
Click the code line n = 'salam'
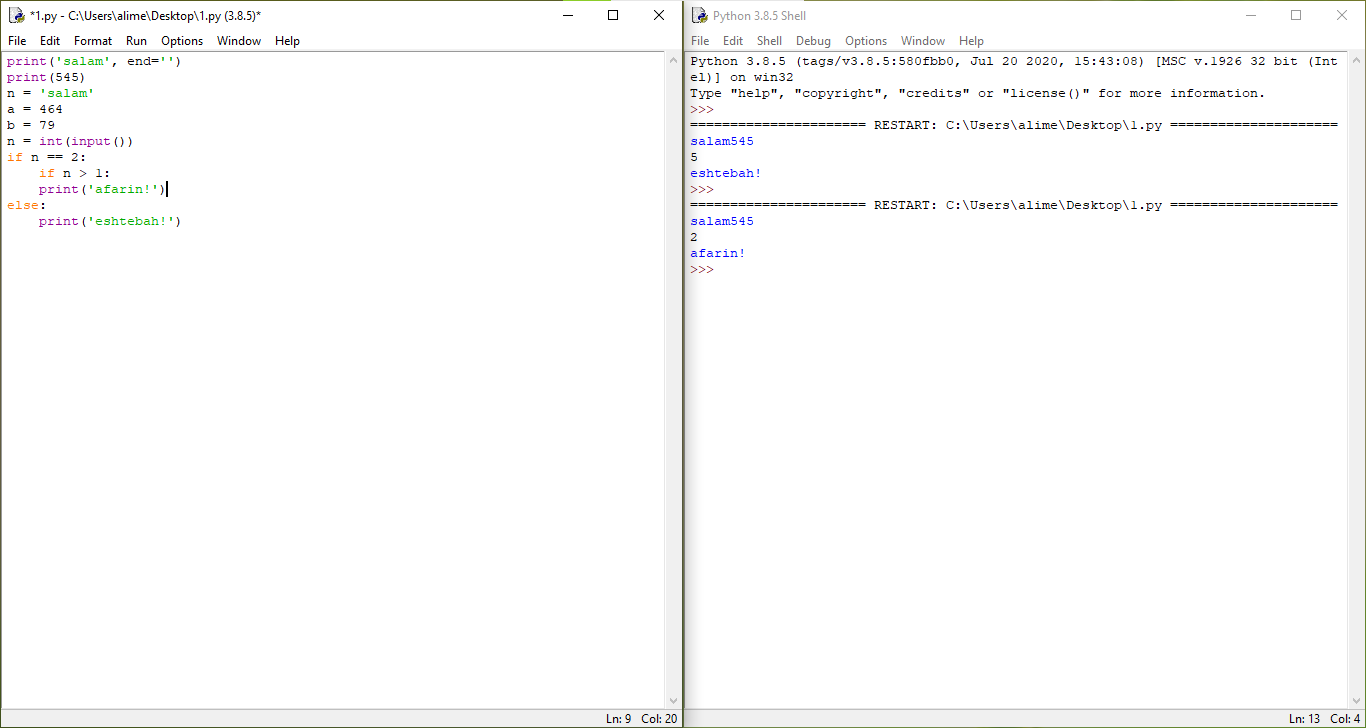(50, 93)
